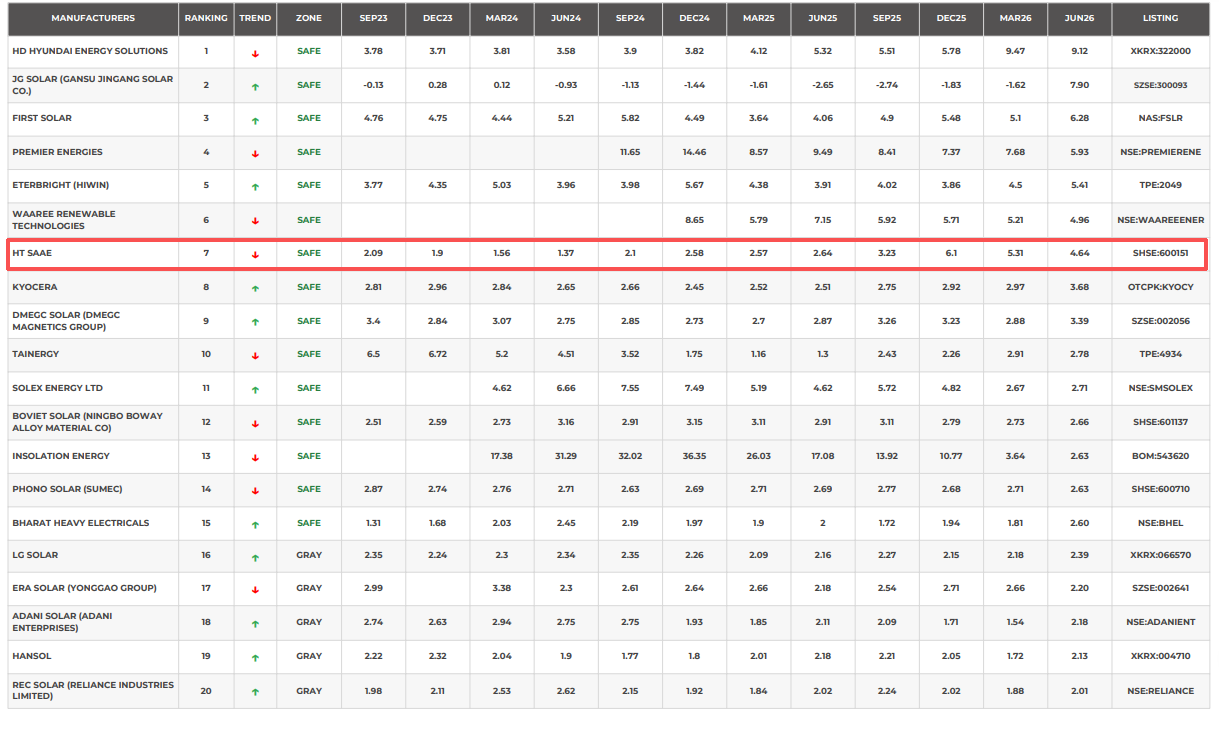Viewport: 1219px width, 731px height.
Task: Click the JUN26 value 9.12 for HD Hyundai
Action: coord(1079,51)
